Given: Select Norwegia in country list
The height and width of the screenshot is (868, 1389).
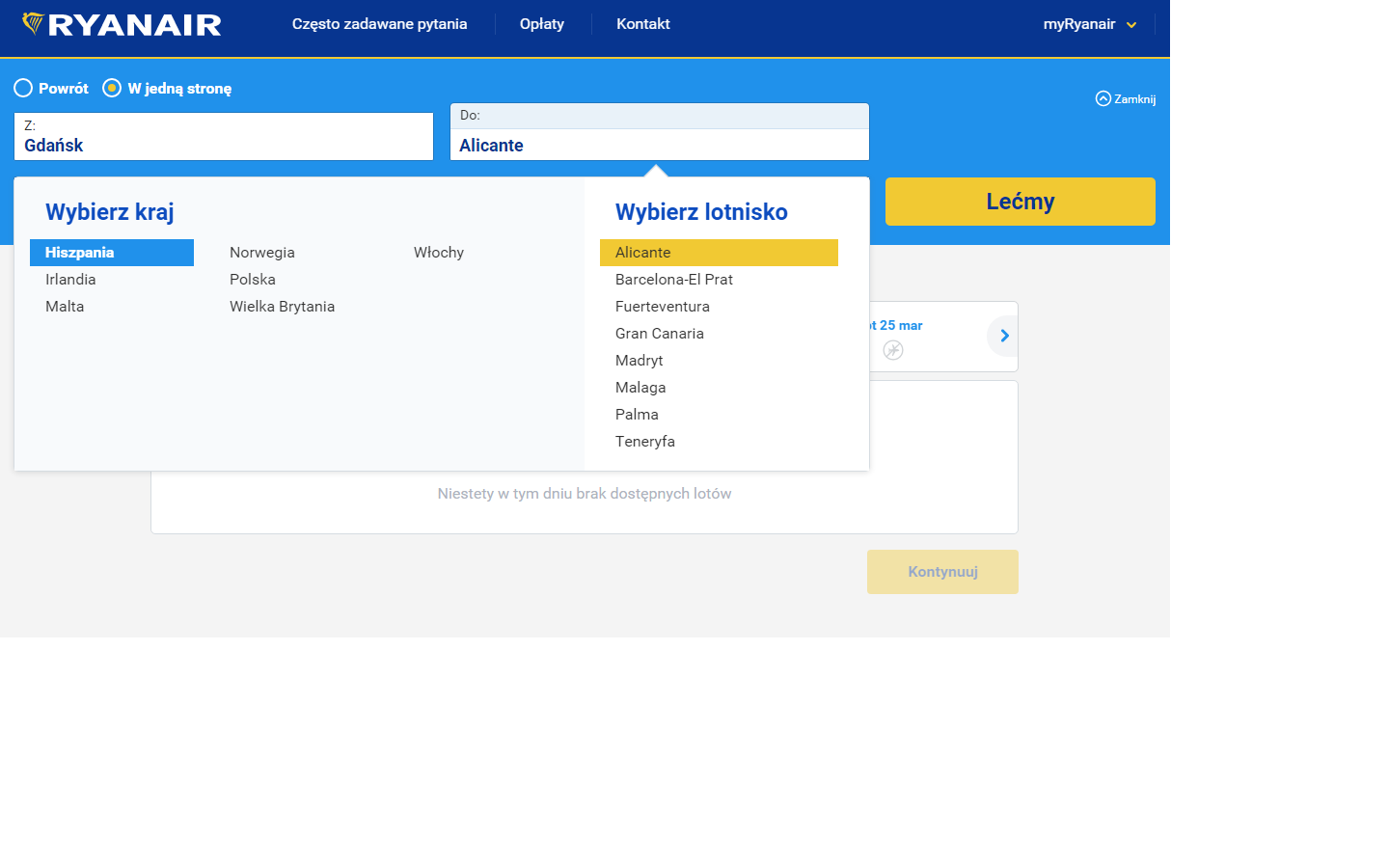Looking at the screenshot, I should [262, 253].
